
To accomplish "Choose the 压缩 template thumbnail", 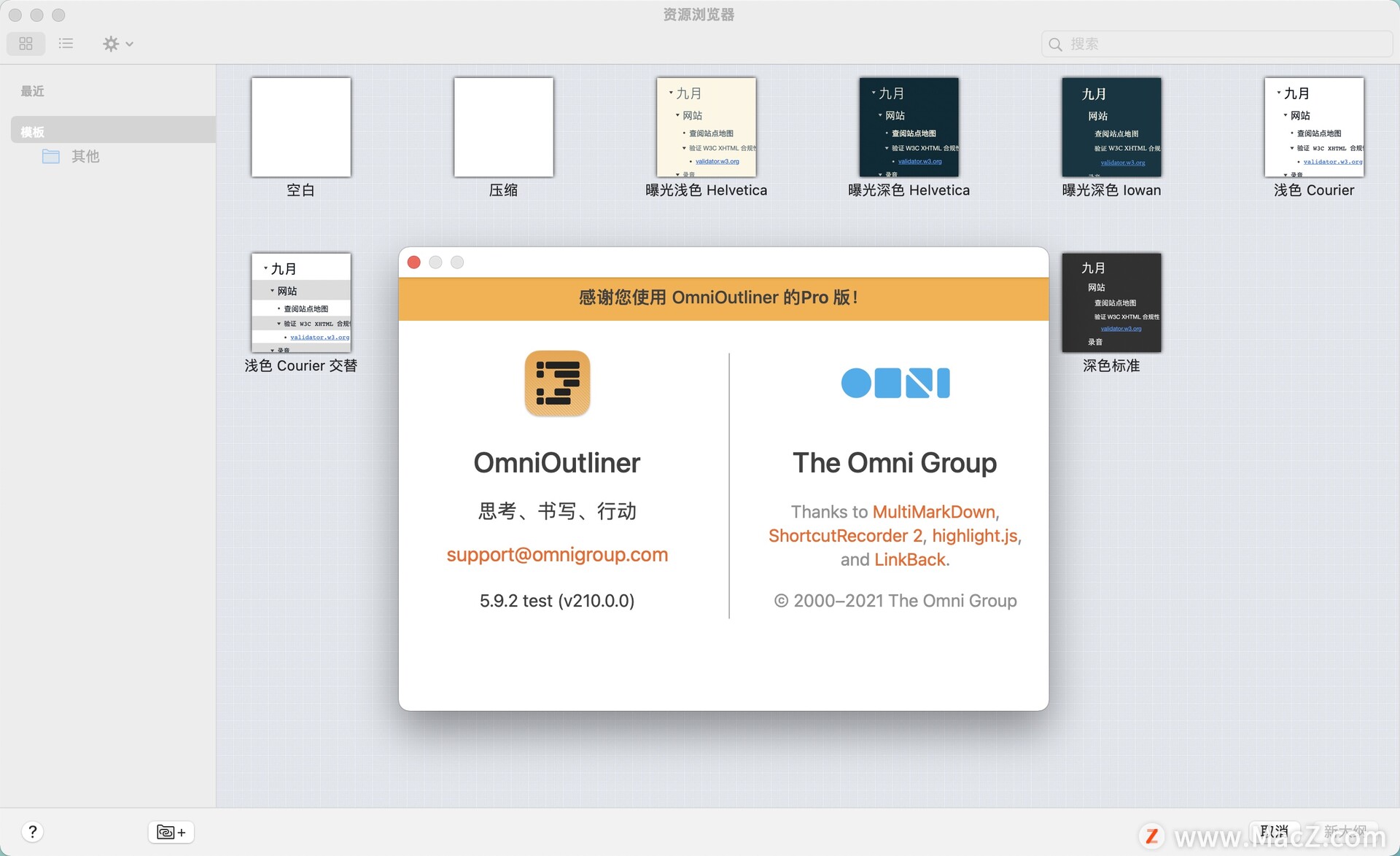I will (504, 127).
